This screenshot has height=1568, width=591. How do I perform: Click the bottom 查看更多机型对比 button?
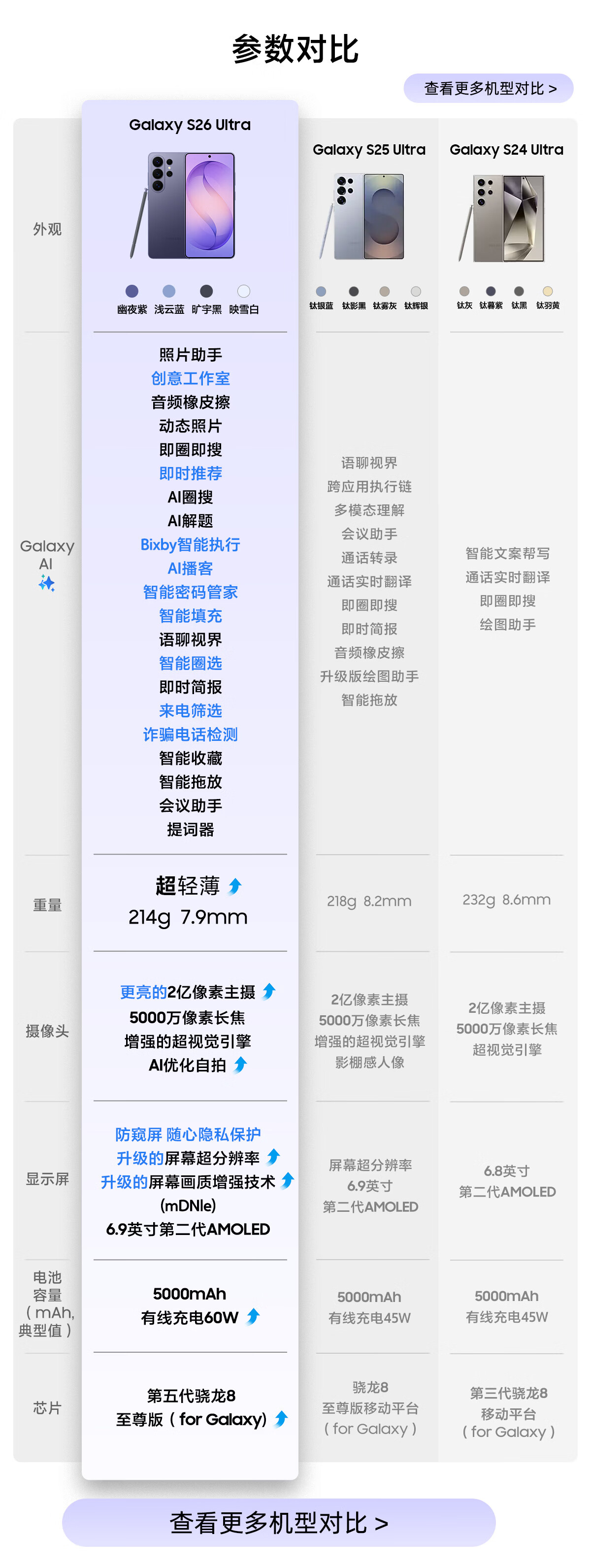point(279,1522)
